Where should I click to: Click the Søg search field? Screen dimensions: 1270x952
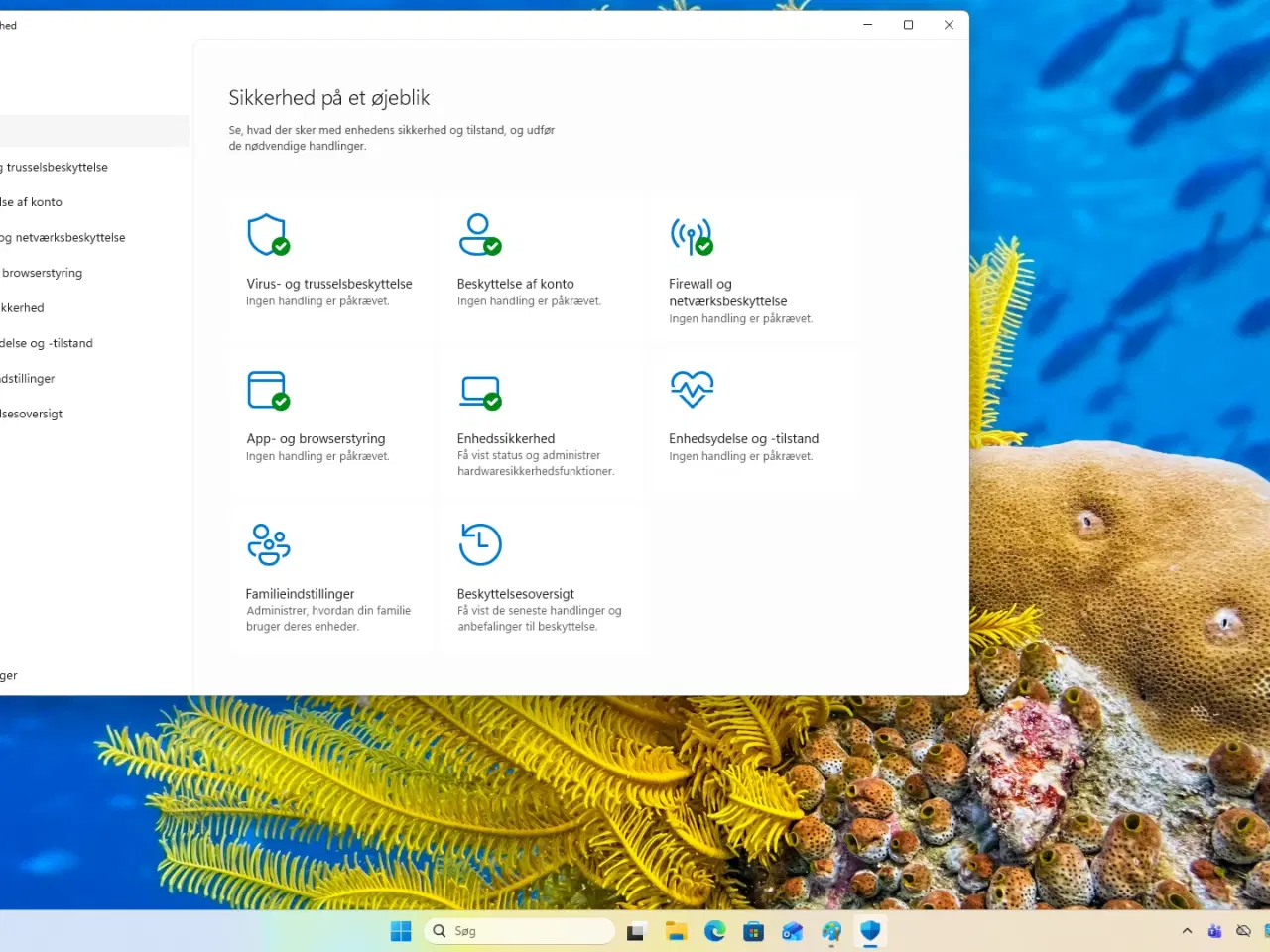pos(519,930)
